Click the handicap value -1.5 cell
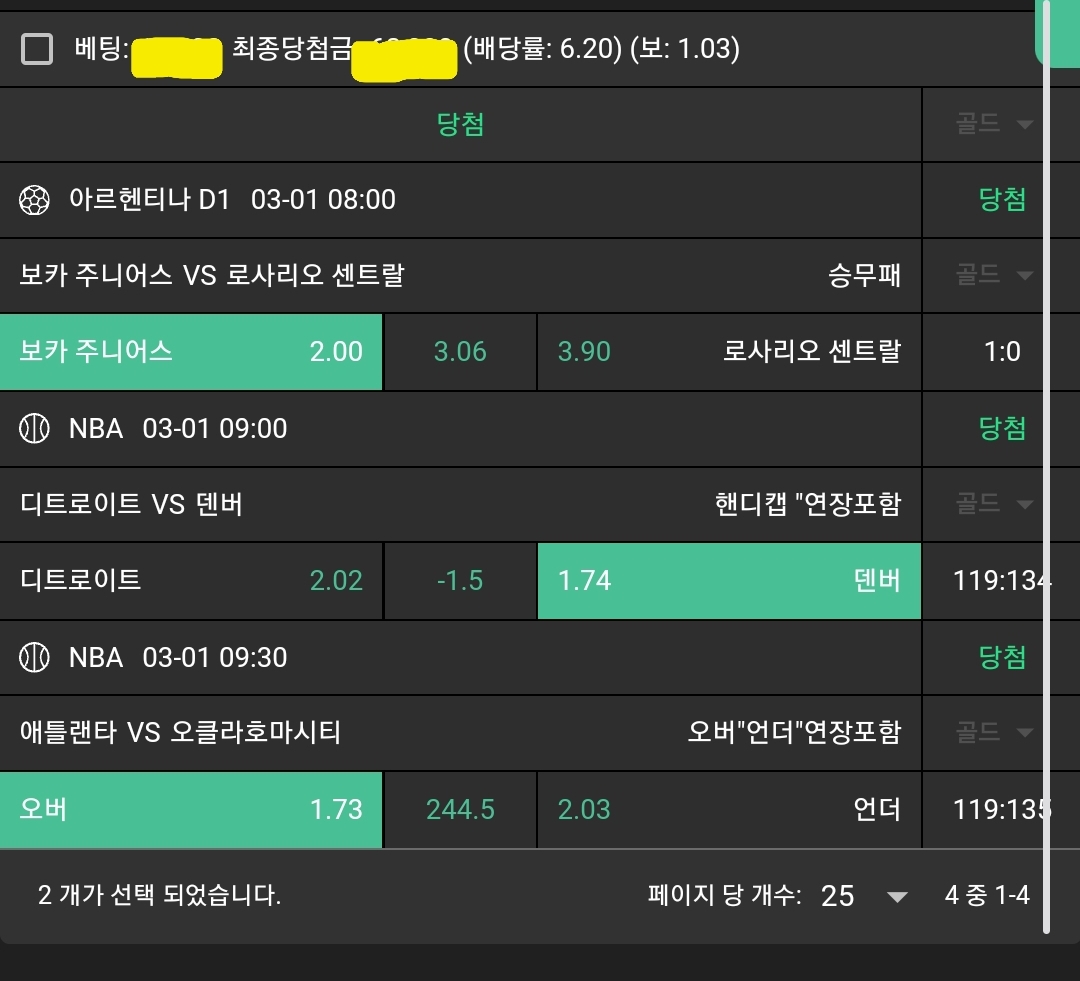 click(x=460, y=581)
